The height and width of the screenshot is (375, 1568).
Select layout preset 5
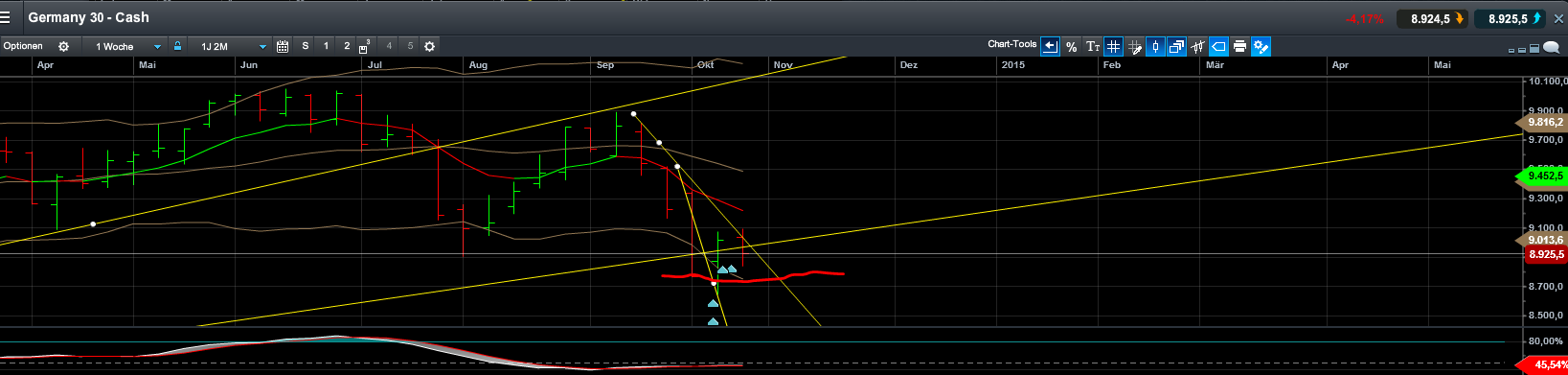tap(410, 46)
